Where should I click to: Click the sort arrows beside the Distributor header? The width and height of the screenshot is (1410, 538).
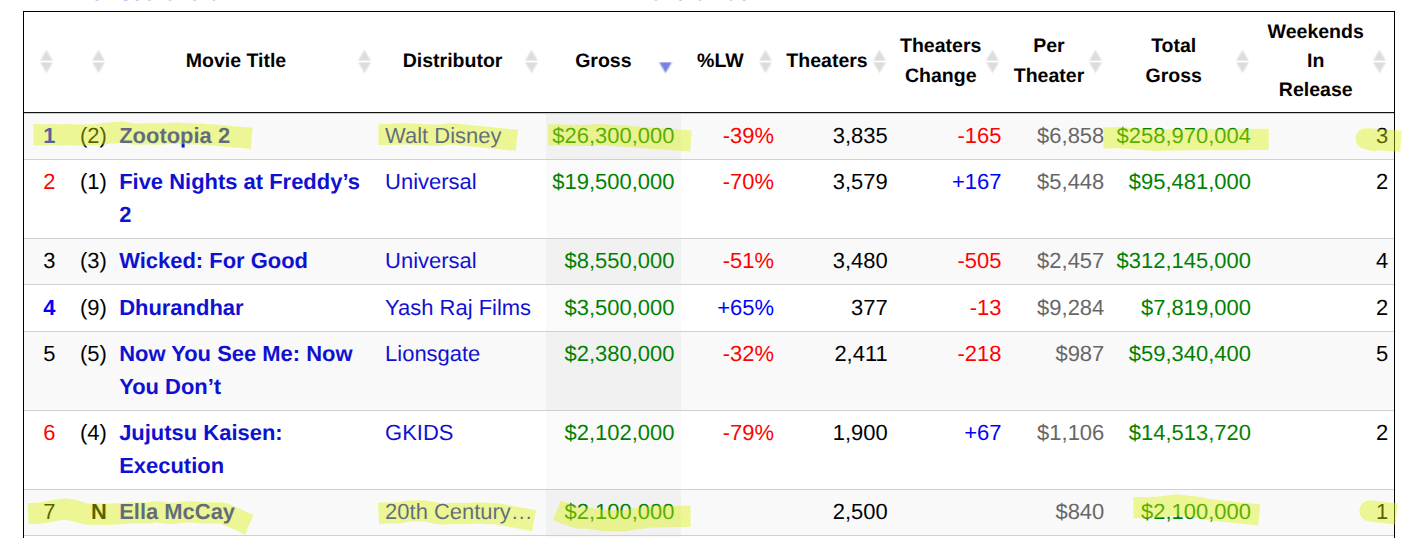click(531, 61)
